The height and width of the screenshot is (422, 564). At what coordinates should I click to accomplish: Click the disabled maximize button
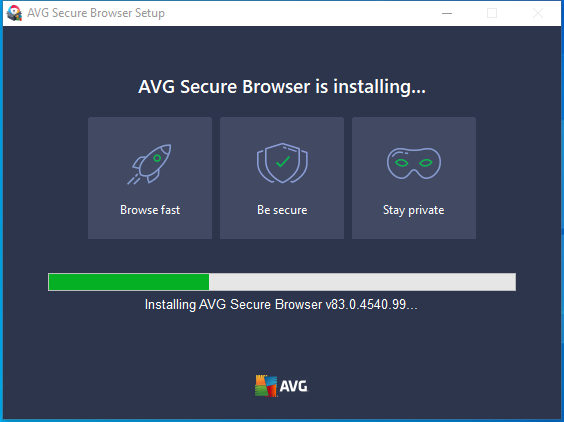coord(492,13)
